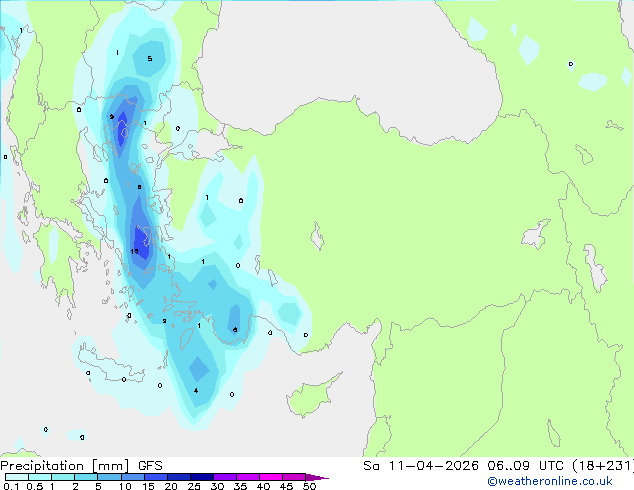Click the legend label '40'
Image resolution: width=634 pixels, height=490 pixels.
click(x=263, y=486)
